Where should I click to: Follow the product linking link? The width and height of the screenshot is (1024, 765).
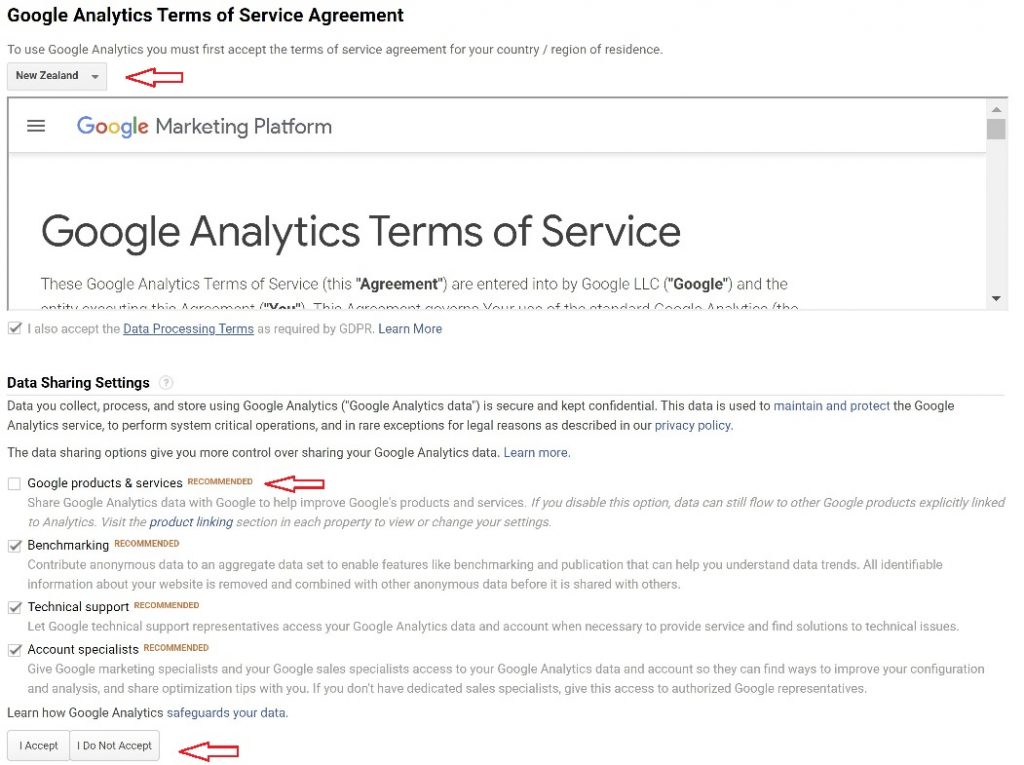(x=191, y=522)
